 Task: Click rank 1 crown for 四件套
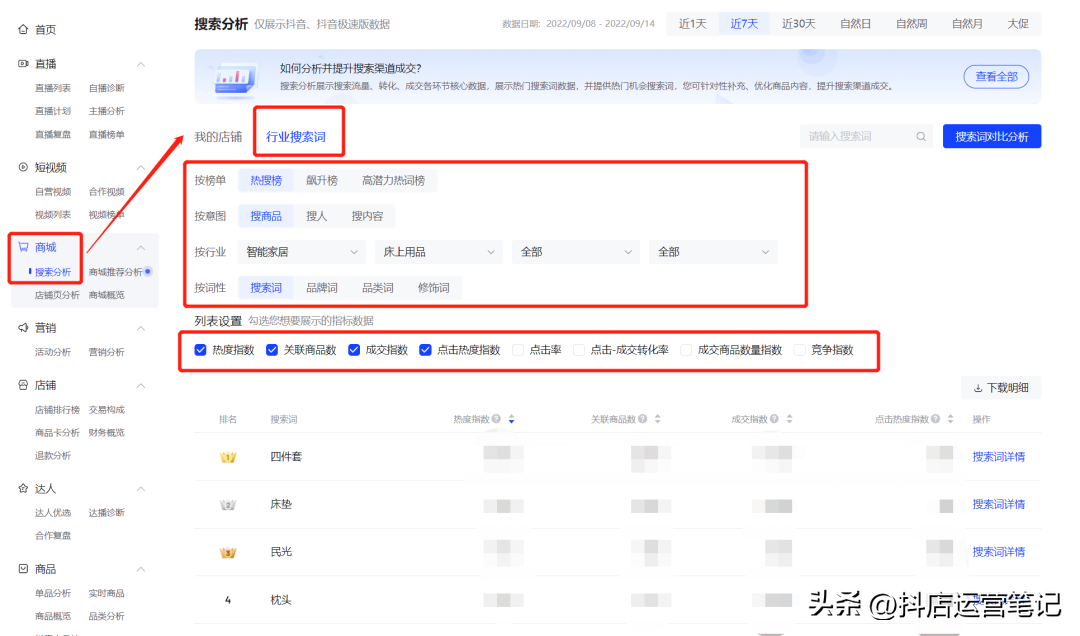(228, 457)
